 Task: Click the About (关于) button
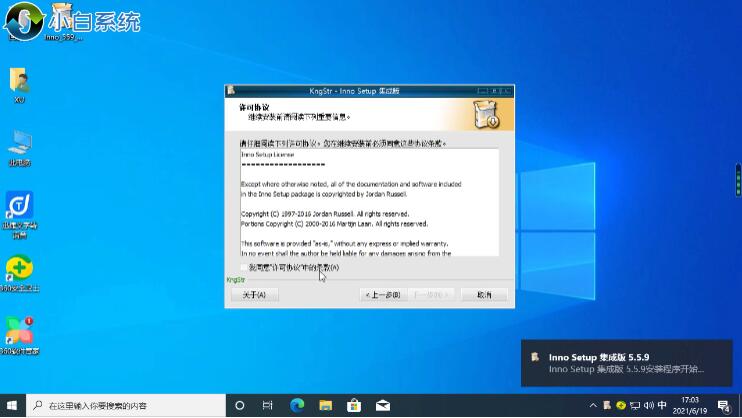pyautogui.click(x=254, y=295)
